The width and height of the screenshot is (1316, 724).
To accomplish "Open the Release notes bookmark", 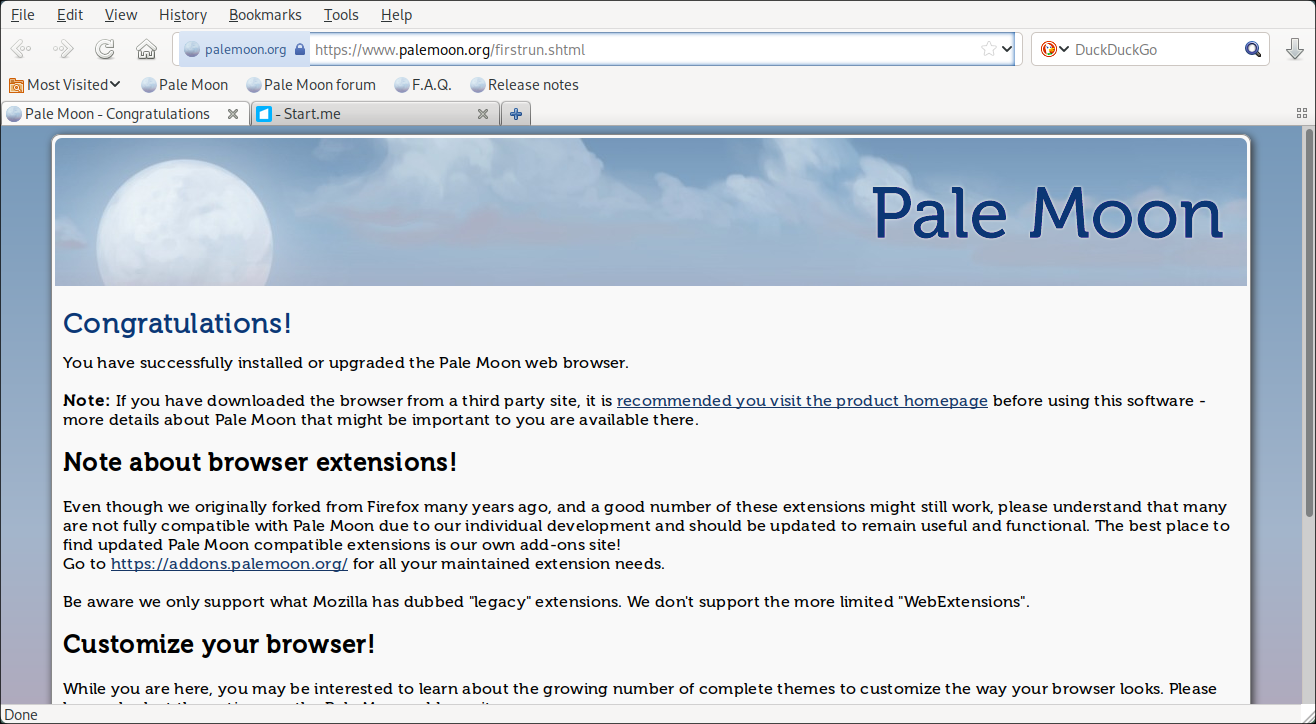I will tap(525, 85).
